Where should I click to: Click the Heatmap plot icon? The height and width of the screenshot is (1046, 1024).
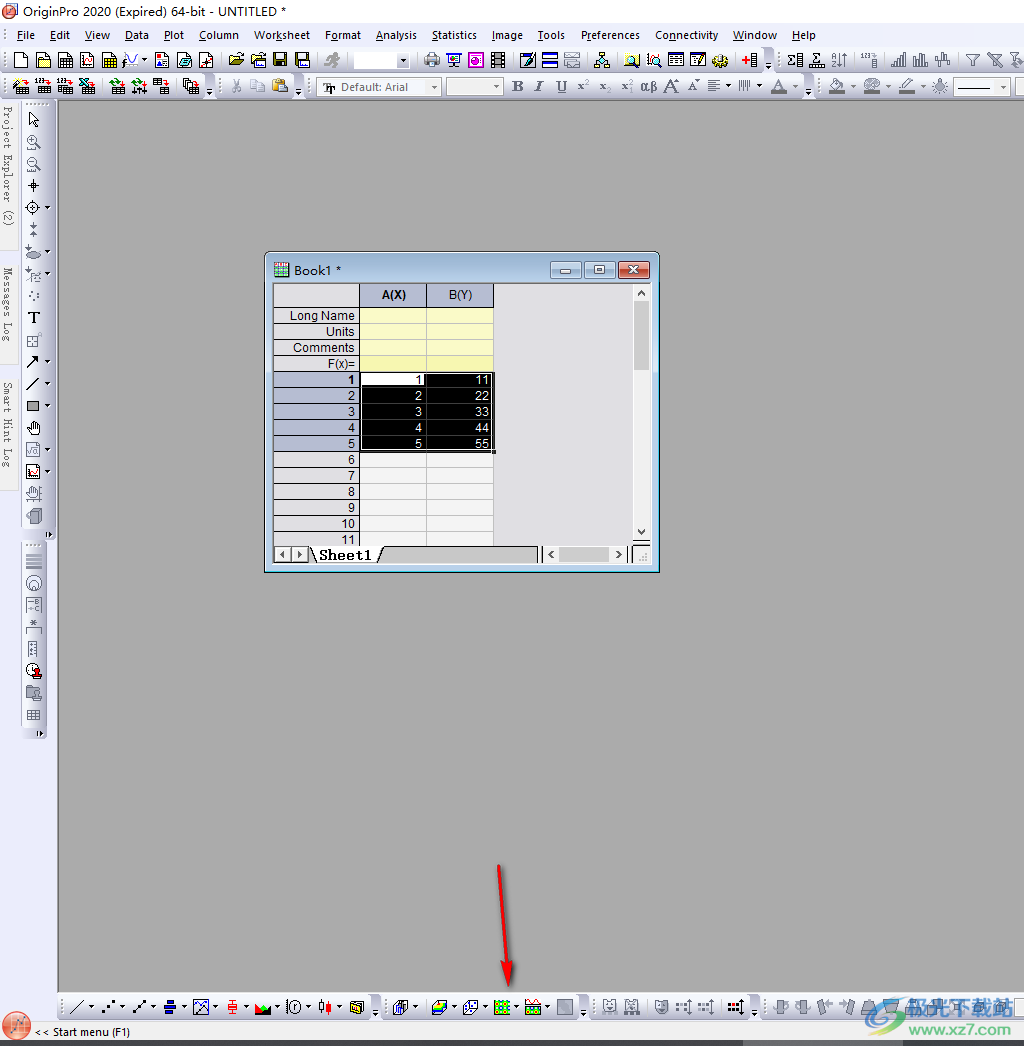click(x=502, y=1007)
